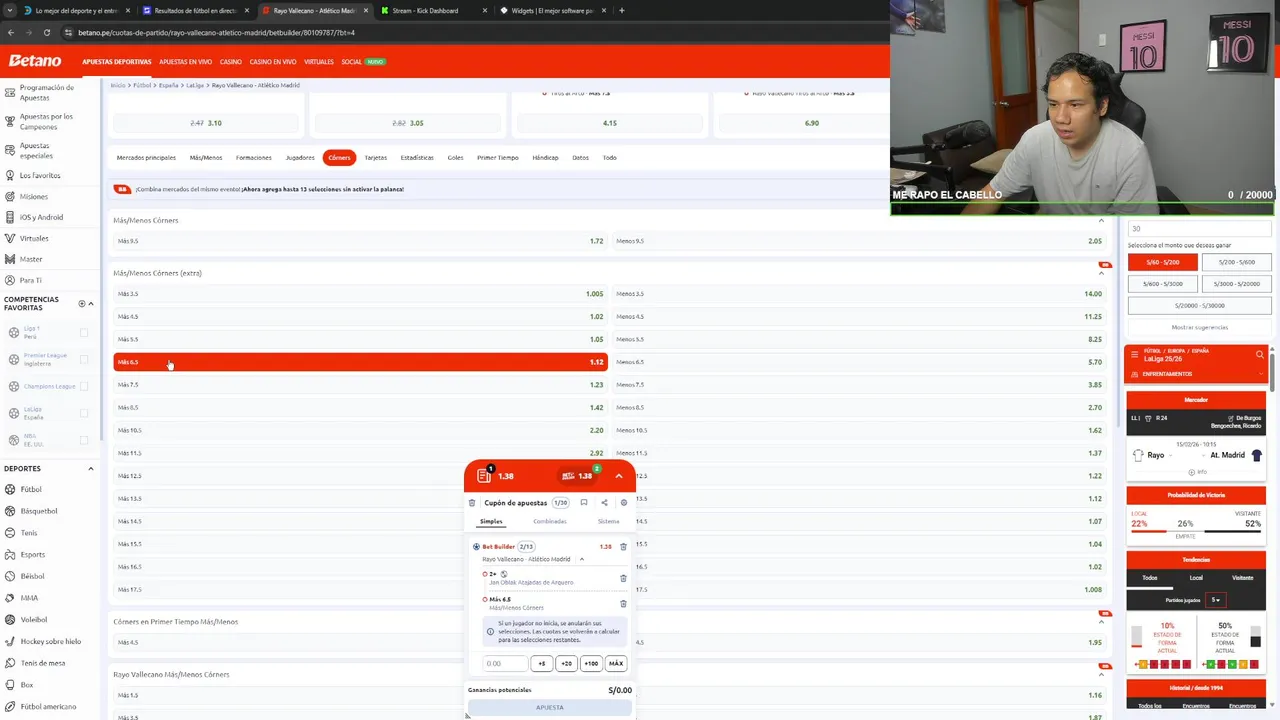The height and width of the screenshot is (720, 1280).
Task: Toggle Liga 1 Perú favorite checkbox
Action: pyautogui.click(x=84, y=333)
